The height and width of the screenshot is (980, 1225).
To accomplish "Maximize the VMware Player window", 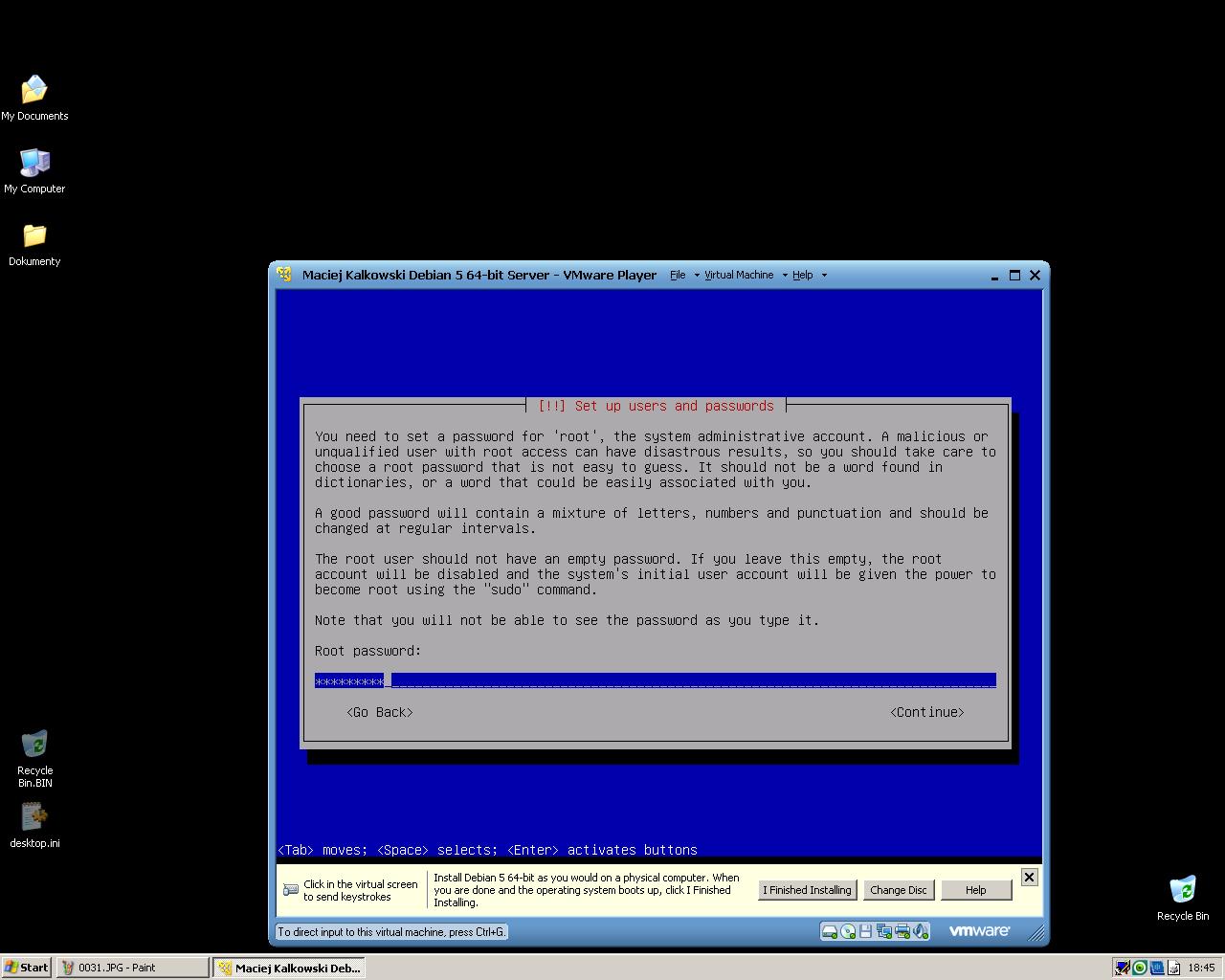I will coord(1014,275).
